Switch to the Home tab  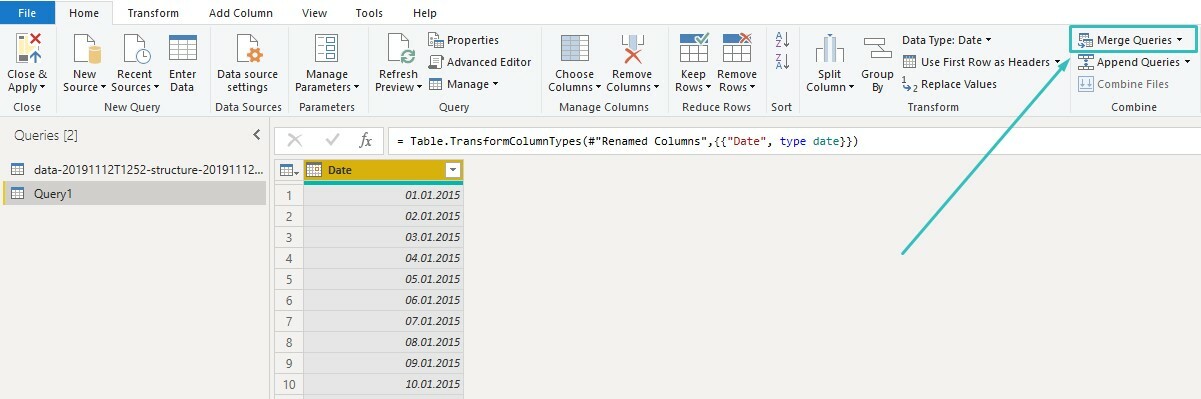84,13
